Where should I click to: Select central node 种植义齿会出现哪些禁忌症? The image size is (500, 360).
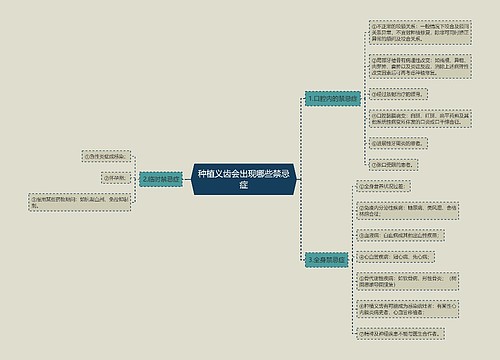click(x=244, y=179)
